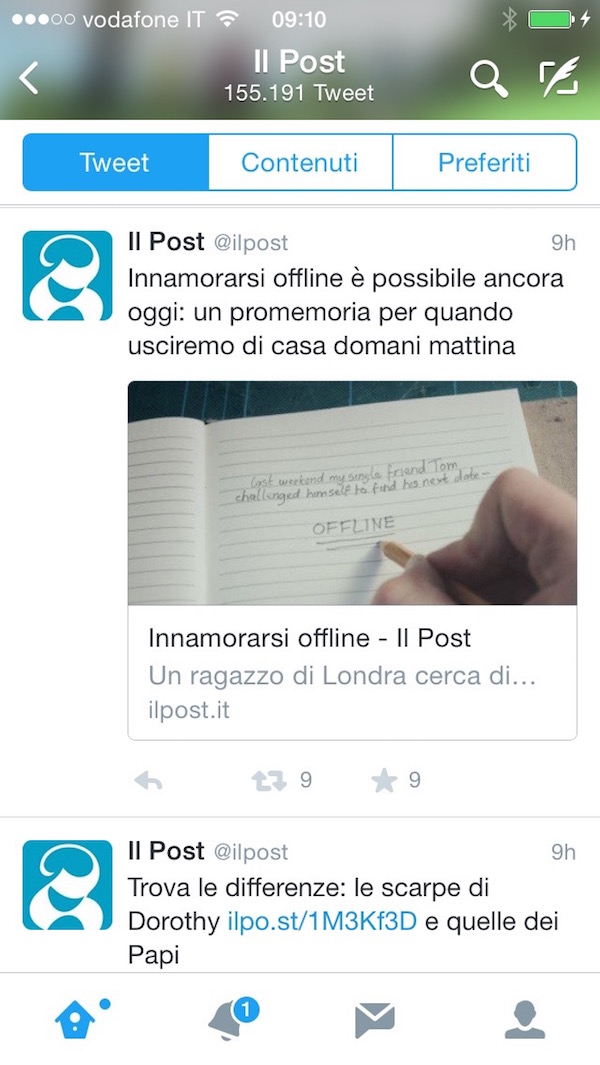
Task: Switch to the Preferiti tab
Action: click(484, 162)
